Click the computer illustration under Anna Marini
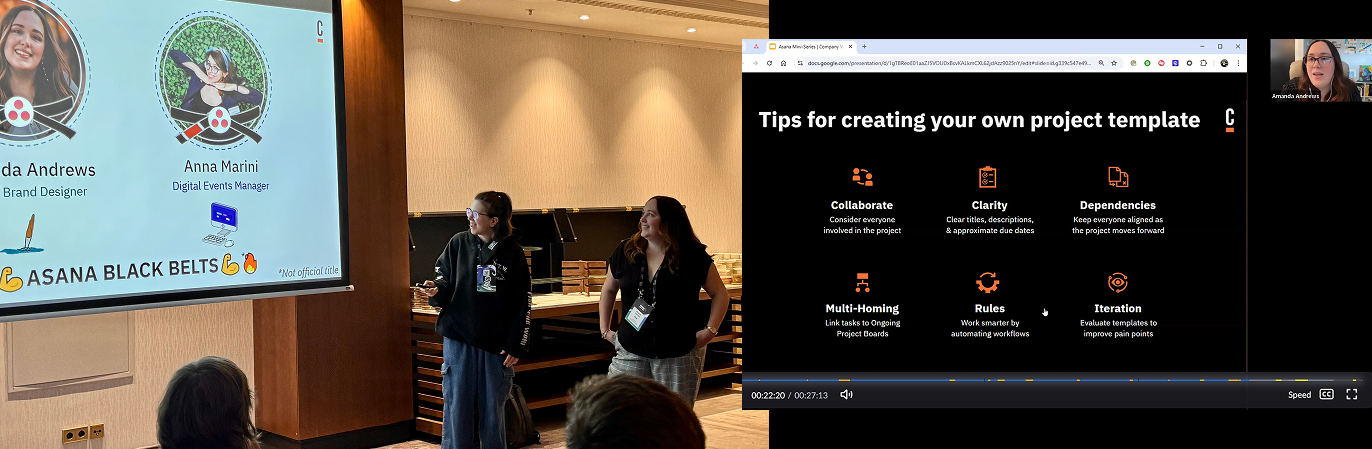 coord(222,224)
